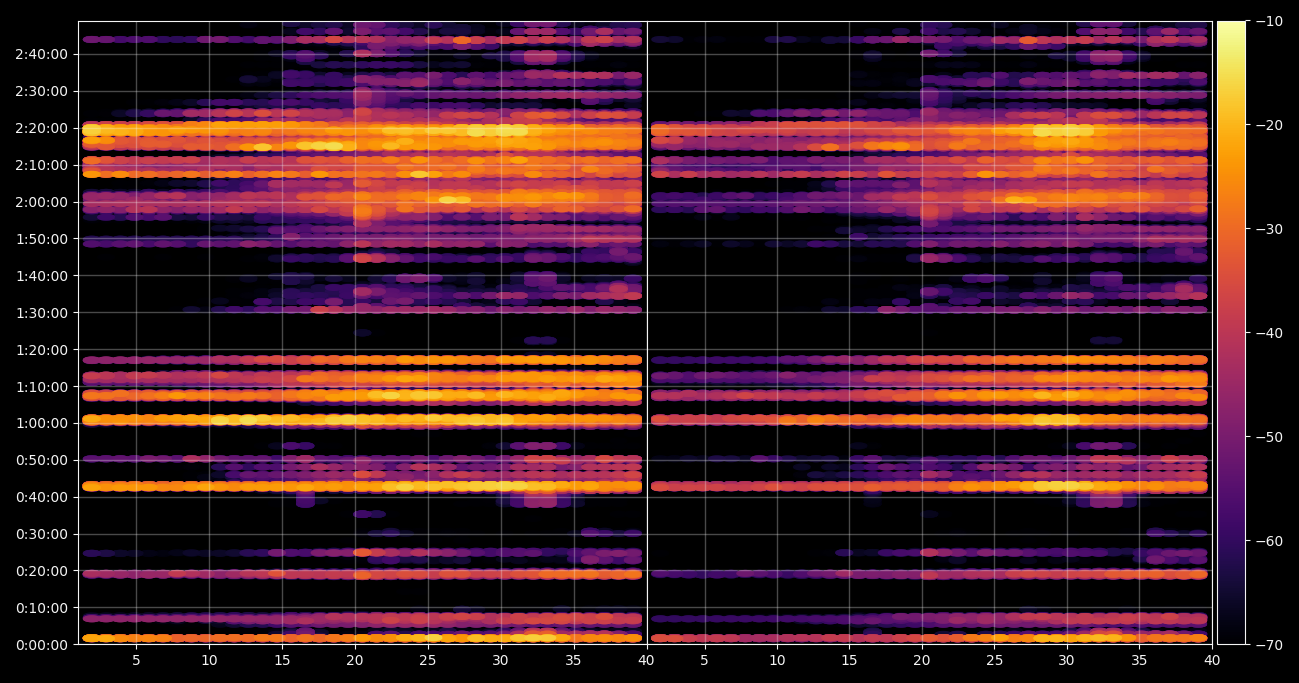Click the −20 colorbar tick label

(x=1269, y=125)
